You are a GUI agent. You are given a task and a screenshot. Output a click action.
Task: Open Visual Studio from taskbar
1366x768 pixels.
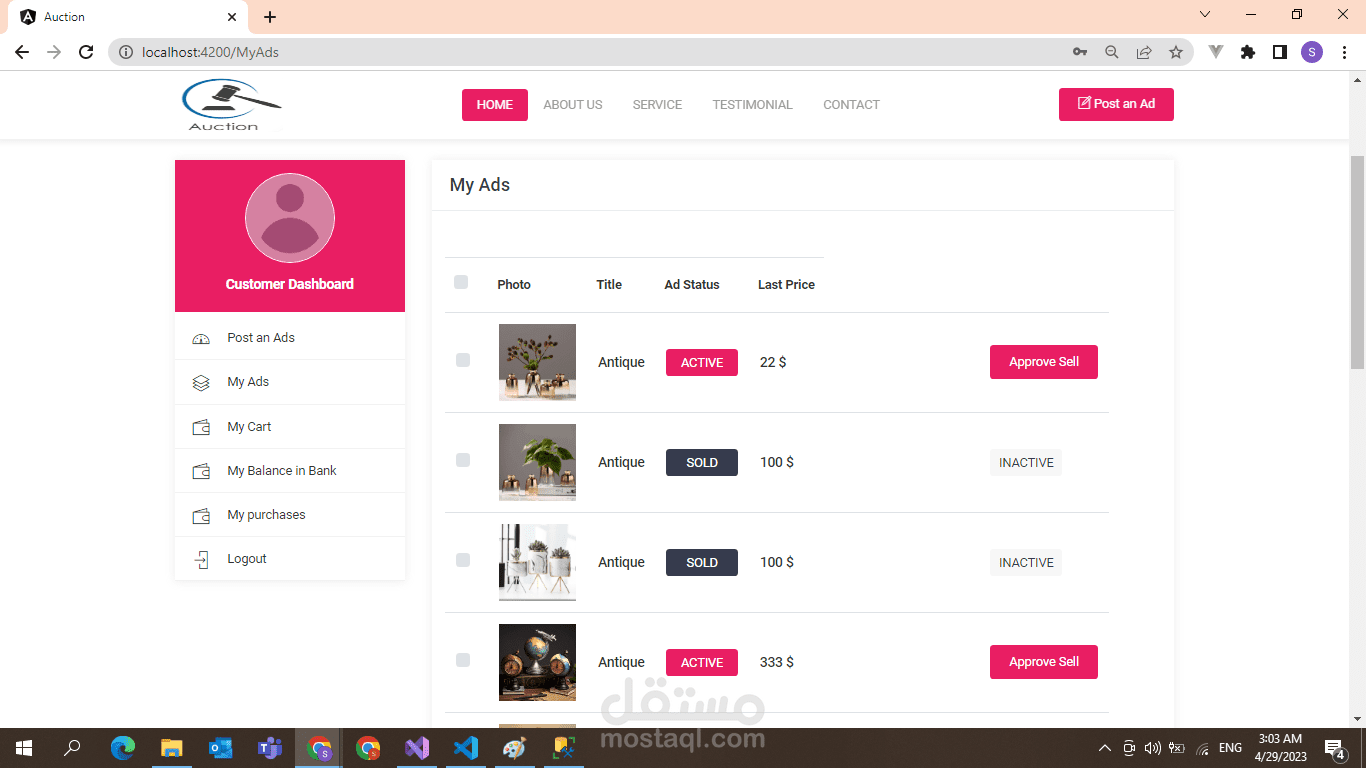tap(417, 748)
